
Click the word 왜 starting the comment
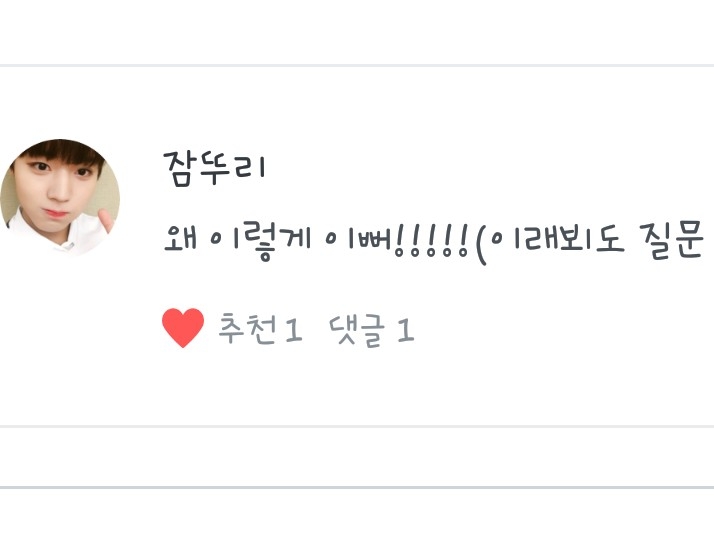pyautogui.click(x=180, y=238)
